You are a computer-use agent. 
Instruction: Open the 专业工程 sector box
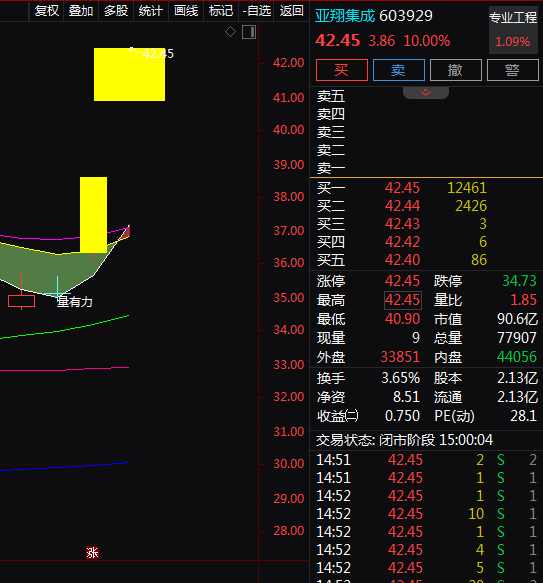tap(513, 30)
